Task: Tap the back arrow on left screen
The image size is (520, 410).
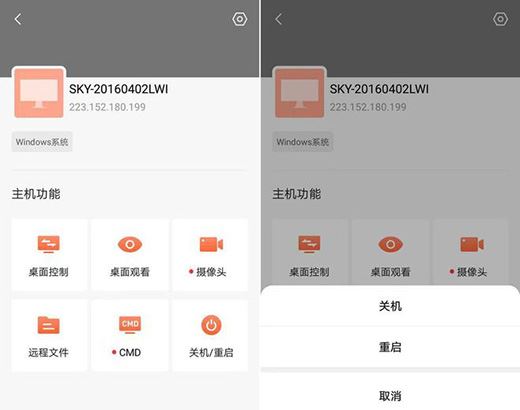Action: coord(18,19)
